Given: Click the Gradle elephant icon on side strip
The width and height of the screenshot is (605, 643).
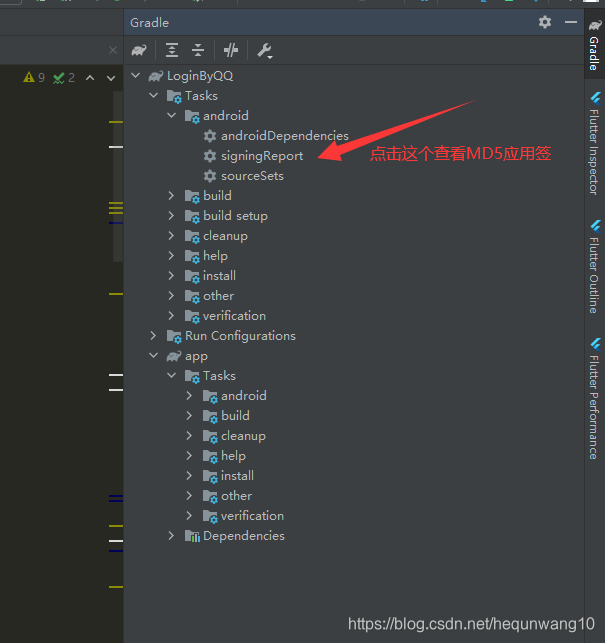Looking at the screenshot, I should 595,26.
